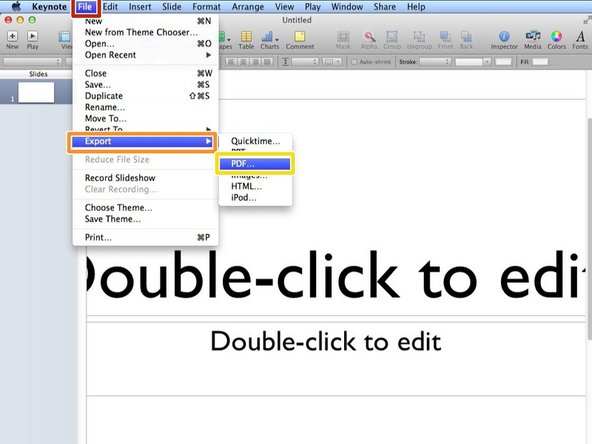Image resolution: width=592 pixels, height=444 pixels.
Task: Choose Move To... from the File menu
Action: pyautogui.click(x=145, y=119)
